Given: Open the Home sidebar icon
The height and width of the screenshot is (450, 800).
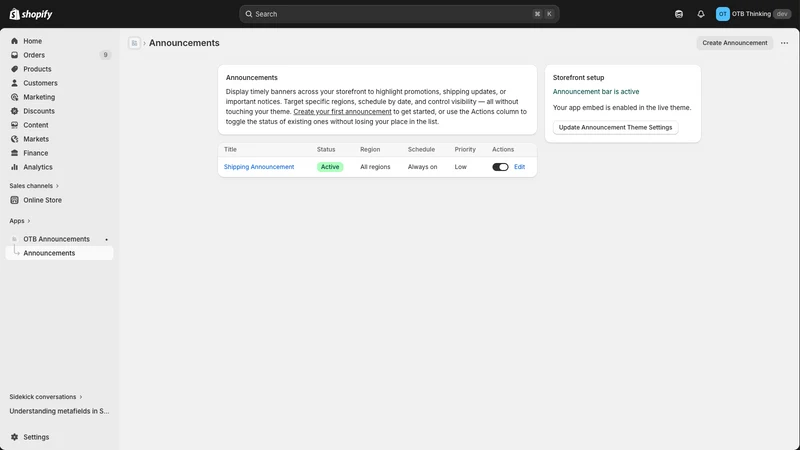Looking at the screenshot, I should pos(14,41).
